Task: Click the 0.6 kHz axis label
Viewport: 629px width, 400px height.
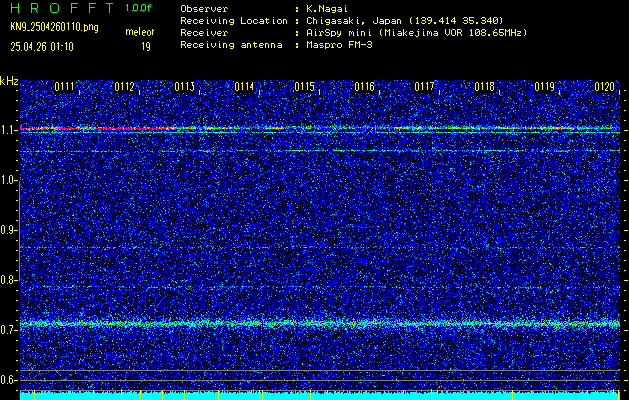Action: (x=8, y=380)
